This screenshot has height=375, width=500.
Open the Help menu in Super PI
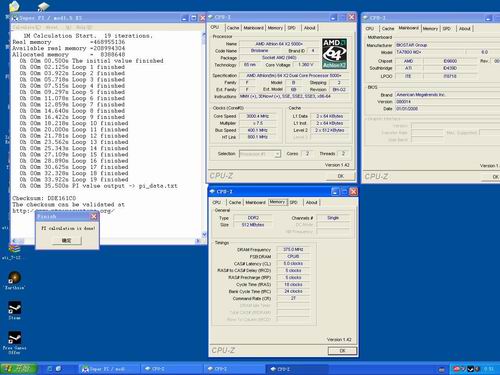pyautogui.click(x=84, y=27)
